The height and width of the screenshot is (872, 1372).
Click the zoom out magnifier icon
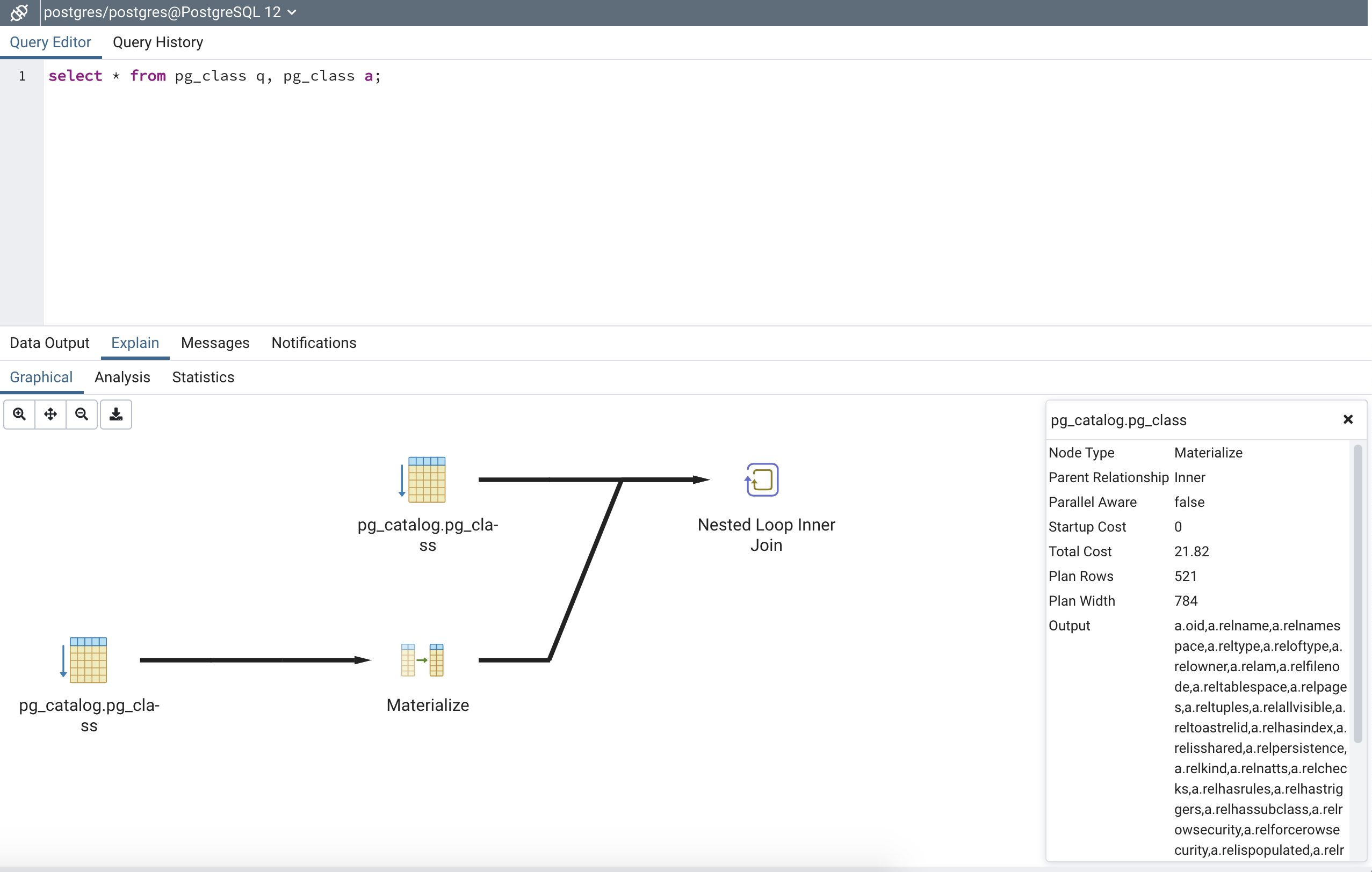[82, 414]
